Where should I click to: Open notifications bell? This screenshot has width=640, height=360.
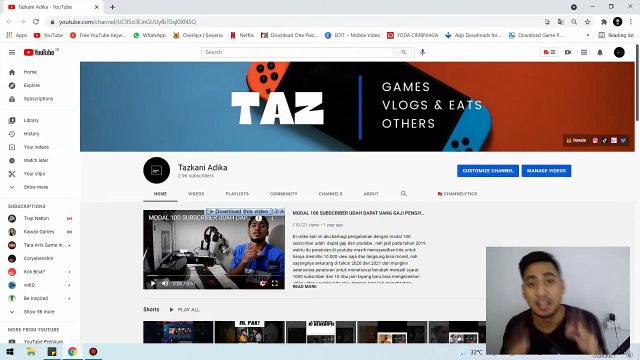coord(600,52)
